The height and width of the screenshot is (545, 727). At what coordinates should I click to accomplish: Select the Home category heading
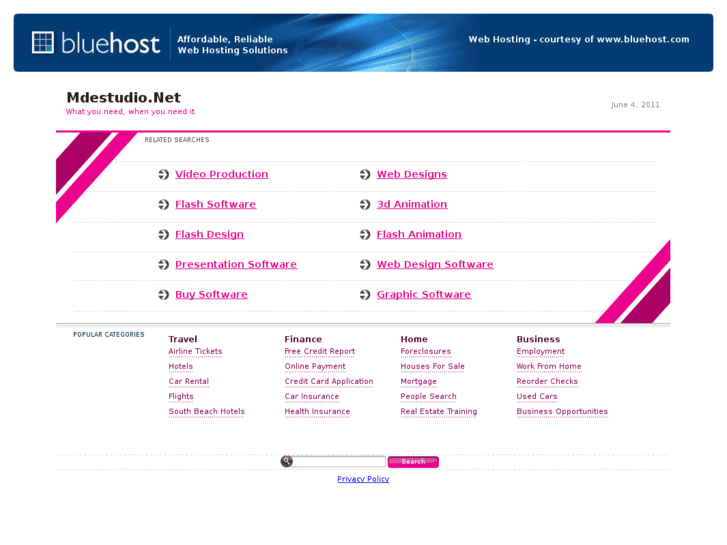tap(414, 339)
